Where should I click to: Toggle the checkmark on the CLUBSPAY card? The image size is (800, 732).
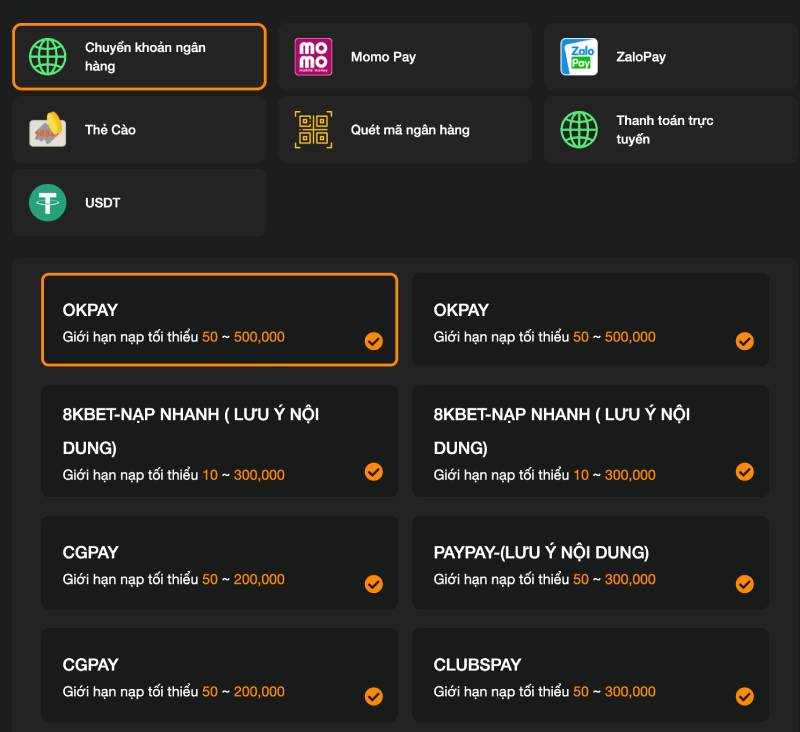(744, 696)
